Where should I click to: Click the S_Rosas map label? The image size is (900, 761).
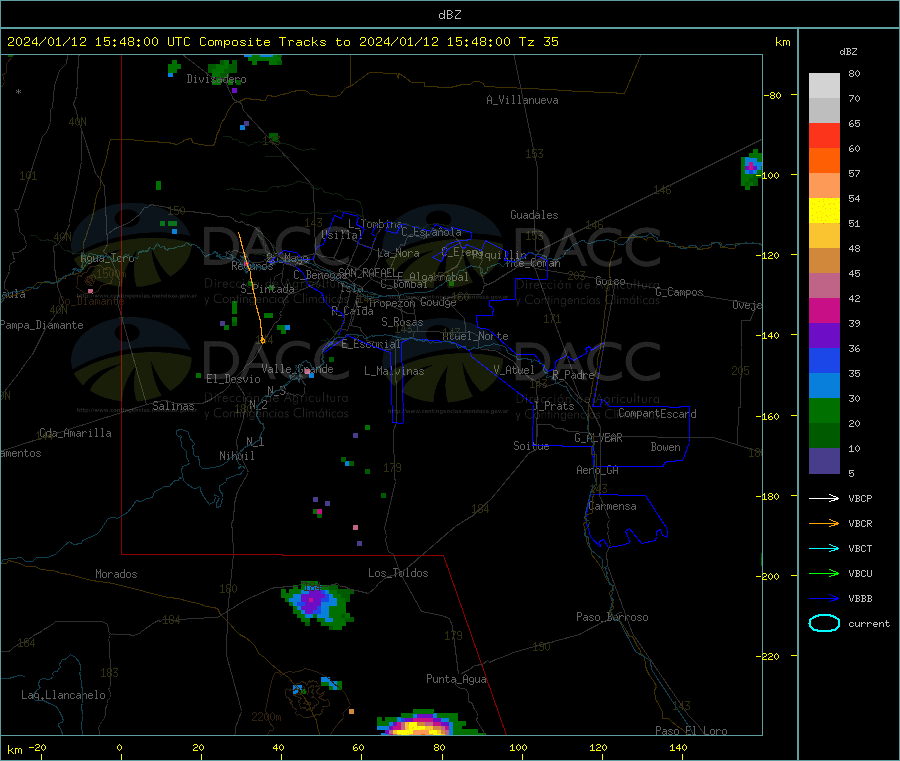click(402, 323)
